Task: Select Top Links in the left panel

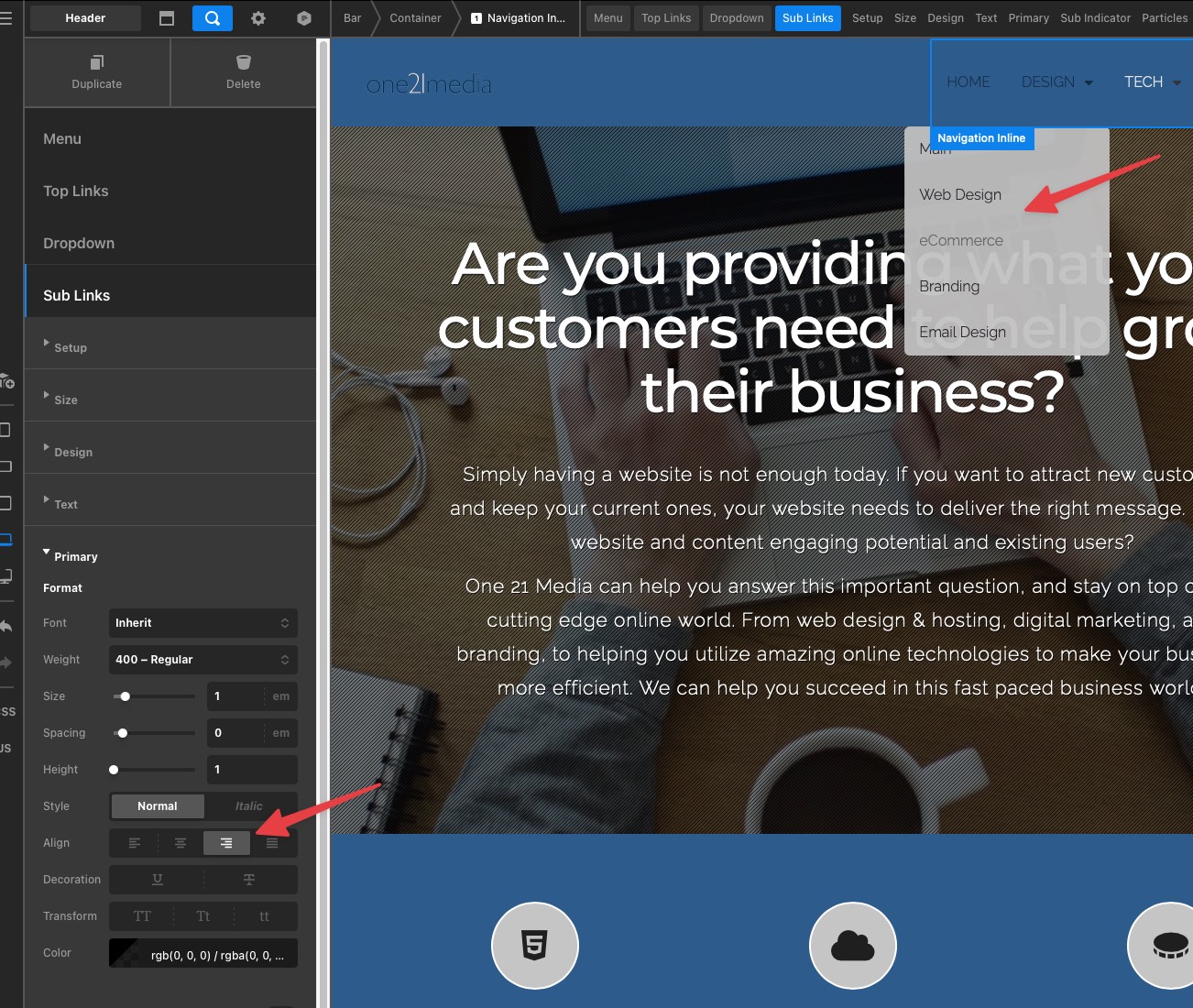Action: pyautogui.click(x=76, y=191)
